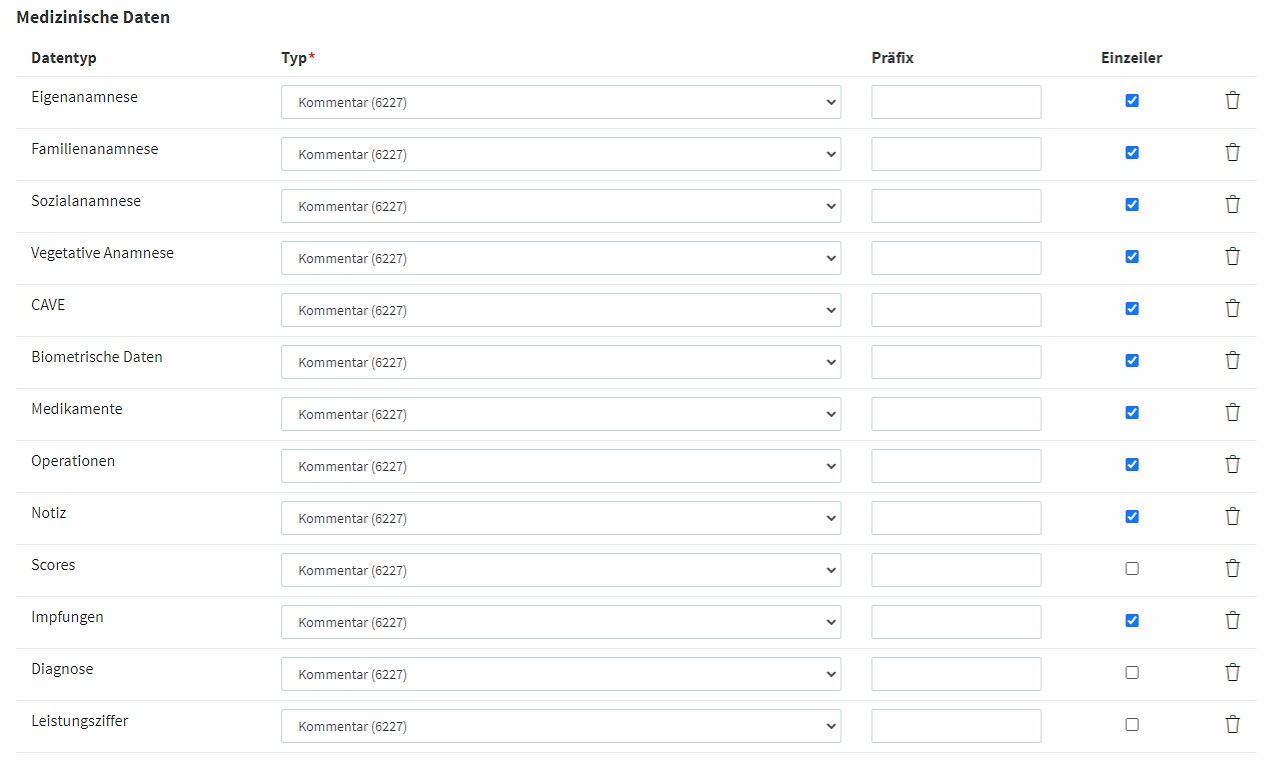
Task: Focus the Präfix input for Medikamente
Action: (956, 414)
